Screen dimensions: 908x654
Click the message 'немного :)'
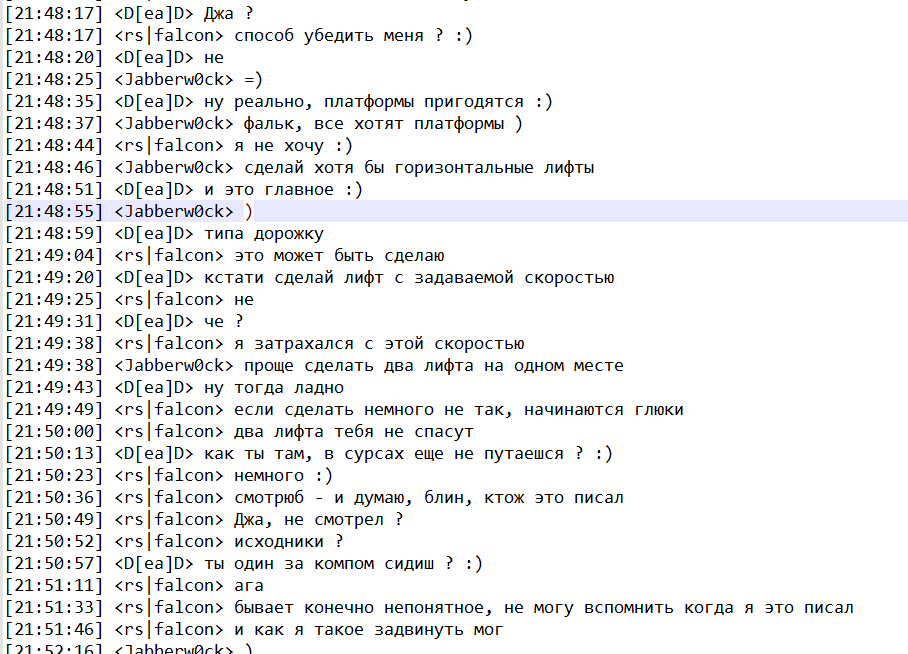pyautogui.click(x=283, y=476)
